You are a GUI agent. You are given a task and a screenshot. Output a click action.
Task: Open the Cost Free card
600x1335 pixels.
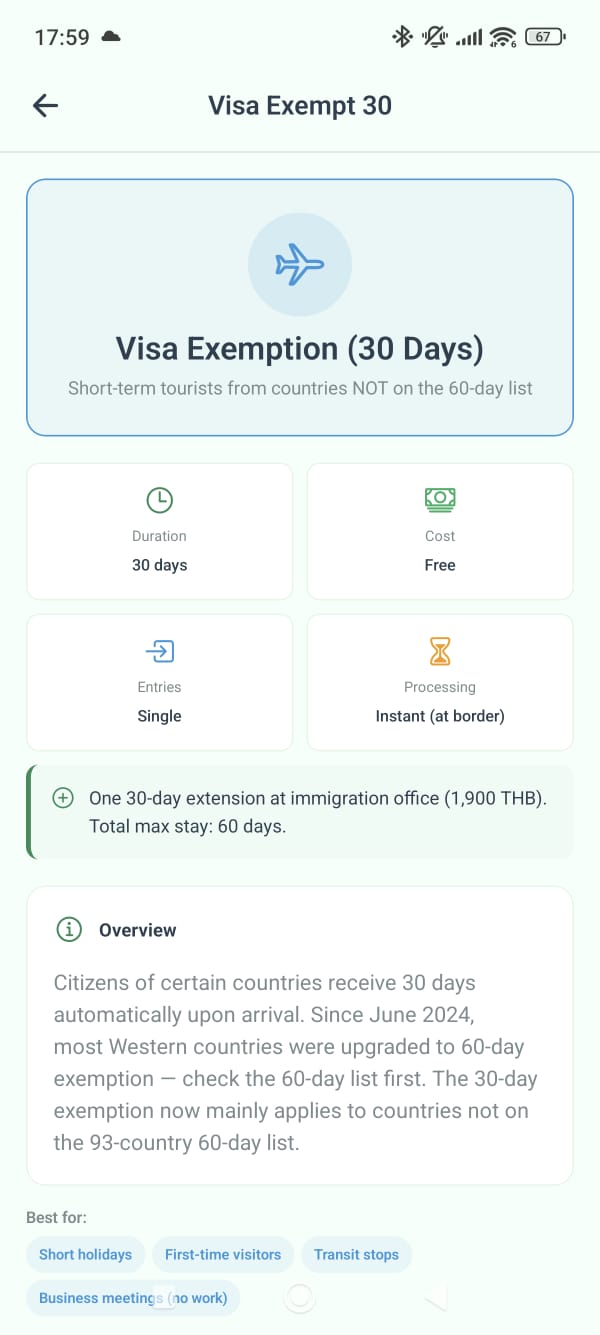pyautogui.click(x=440, y=531)
